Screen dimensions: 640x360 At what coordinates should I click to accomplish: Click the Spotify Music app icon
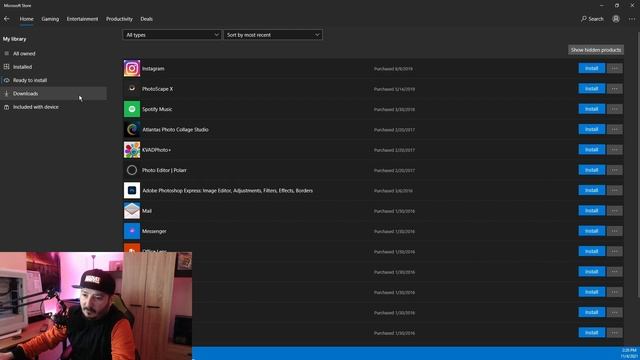pyautogui.click(x=132, y=109)
